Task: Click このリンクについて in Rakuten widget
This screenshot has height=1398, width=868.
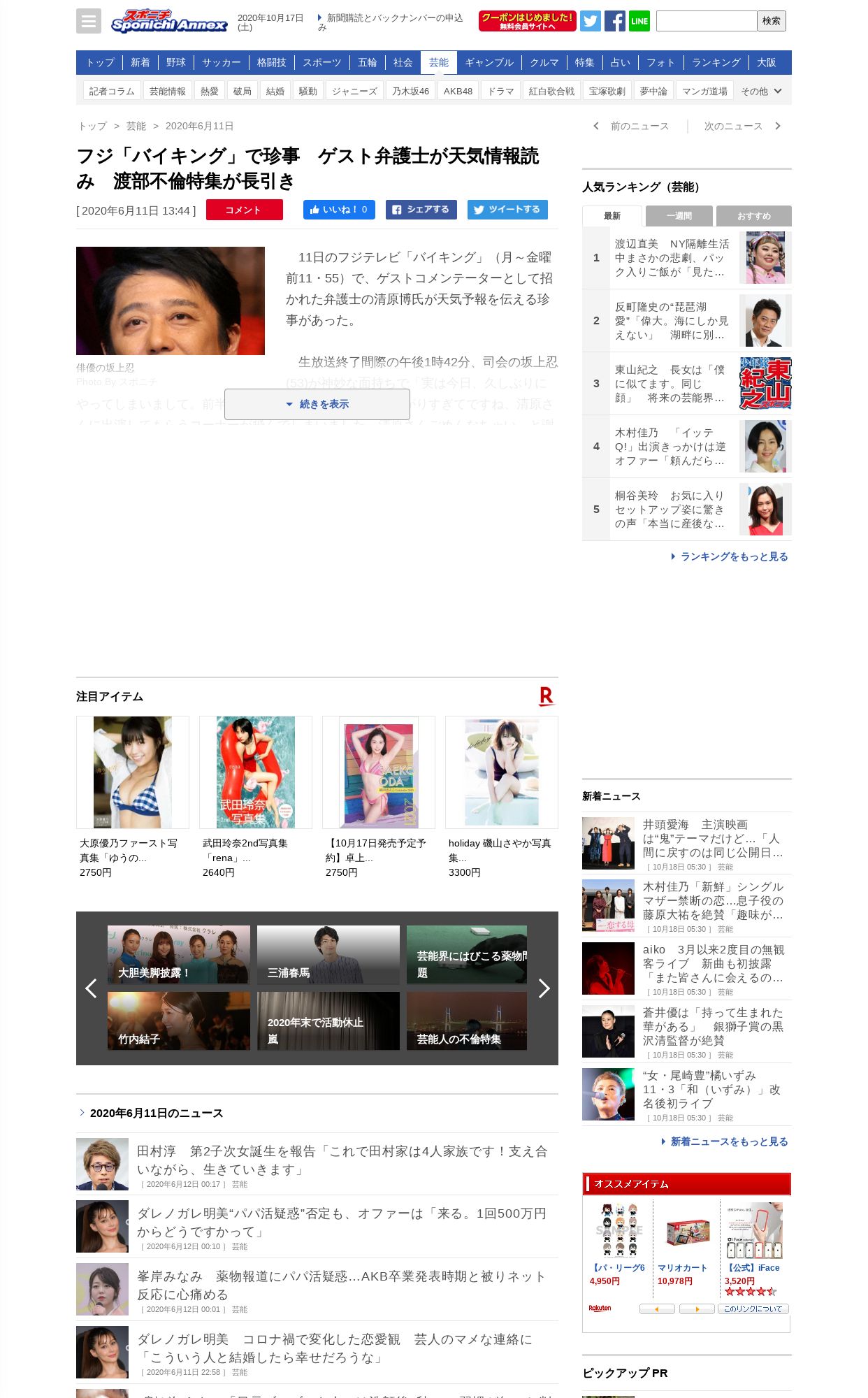Action: [x=753, y=1309]
